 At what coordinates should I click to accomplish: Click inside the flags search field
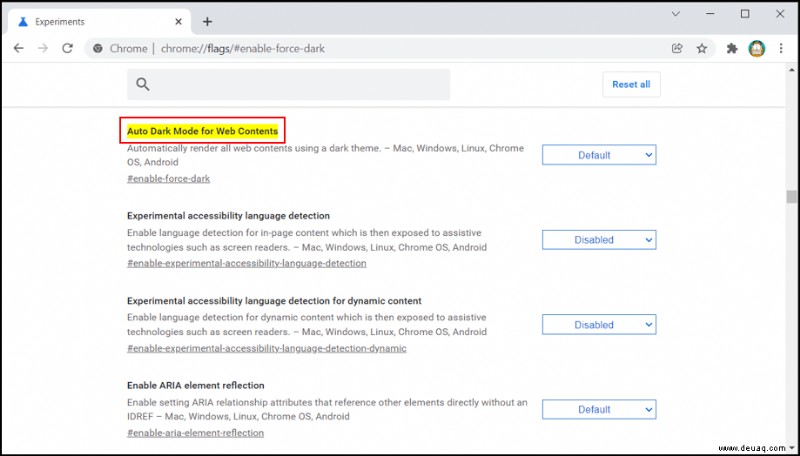288,84
